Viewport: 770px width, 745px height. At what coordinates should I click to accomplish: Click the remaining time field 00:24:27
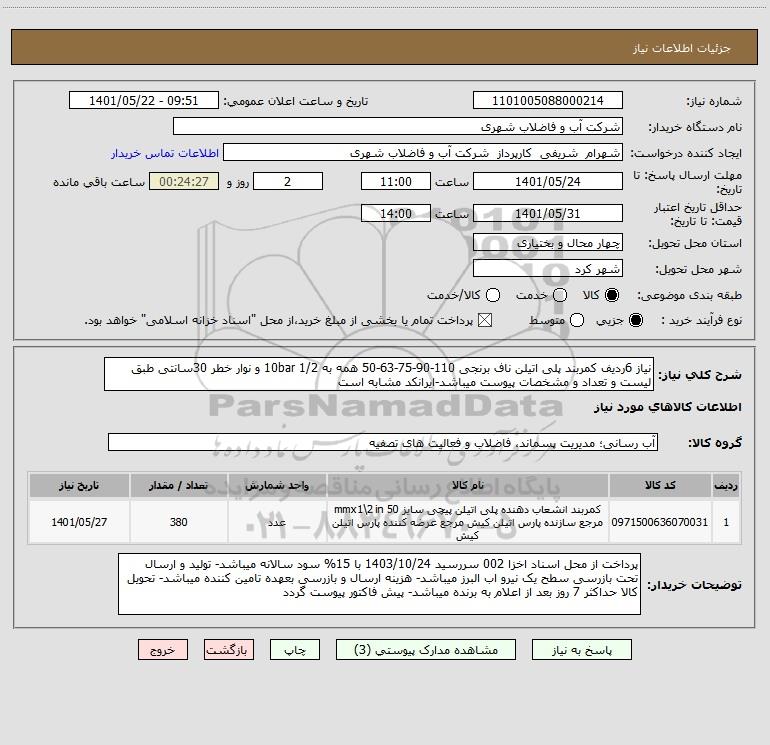[x=184, y=181]
